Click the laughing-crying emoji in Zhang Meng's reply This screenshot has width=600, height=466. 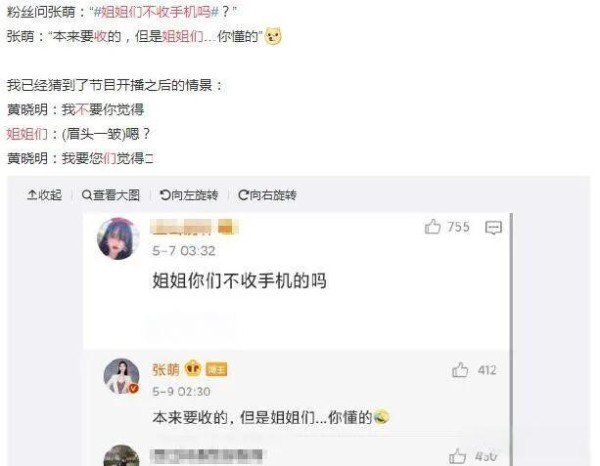[x=381, y=416]
